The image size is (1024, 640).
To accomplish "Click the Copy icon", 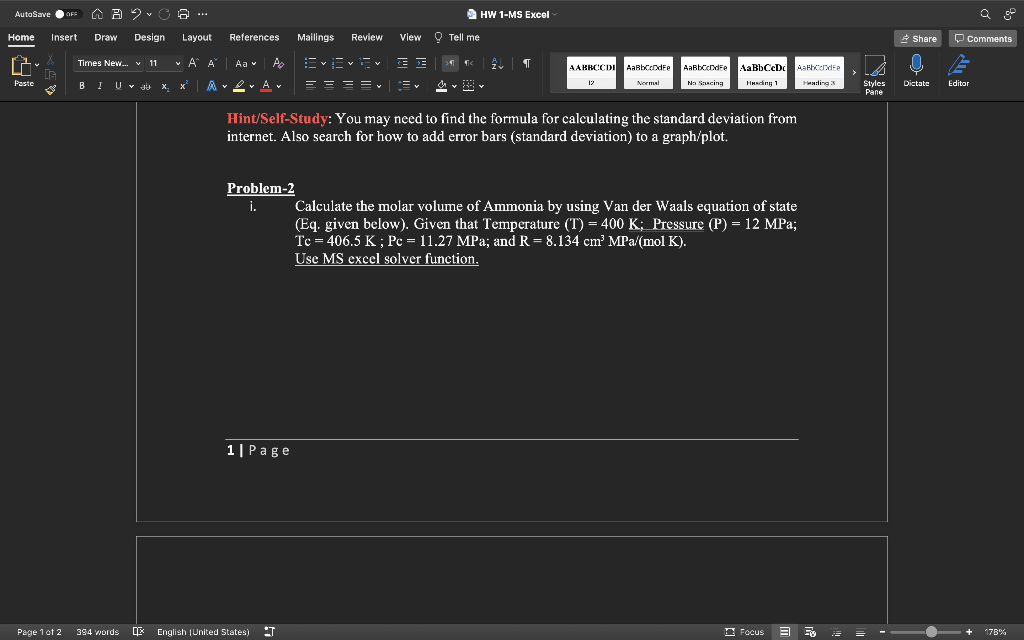I will point(50,74).
